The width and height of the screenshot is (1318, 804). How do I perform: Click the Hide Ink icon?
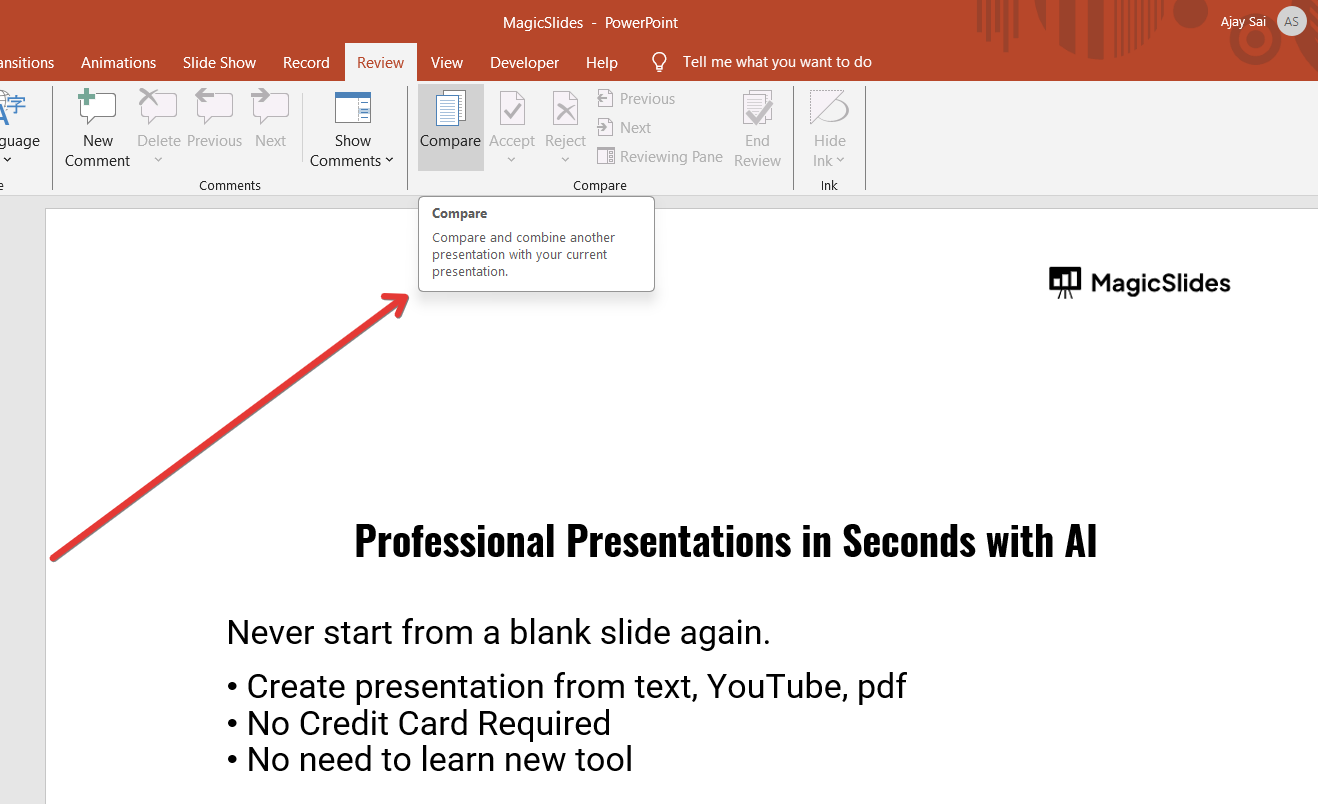pos(829,107)
